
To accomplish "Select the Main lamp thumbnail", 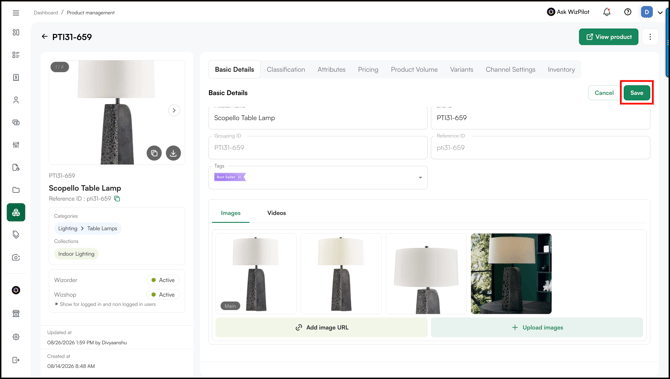I will [x=256, y=273].
